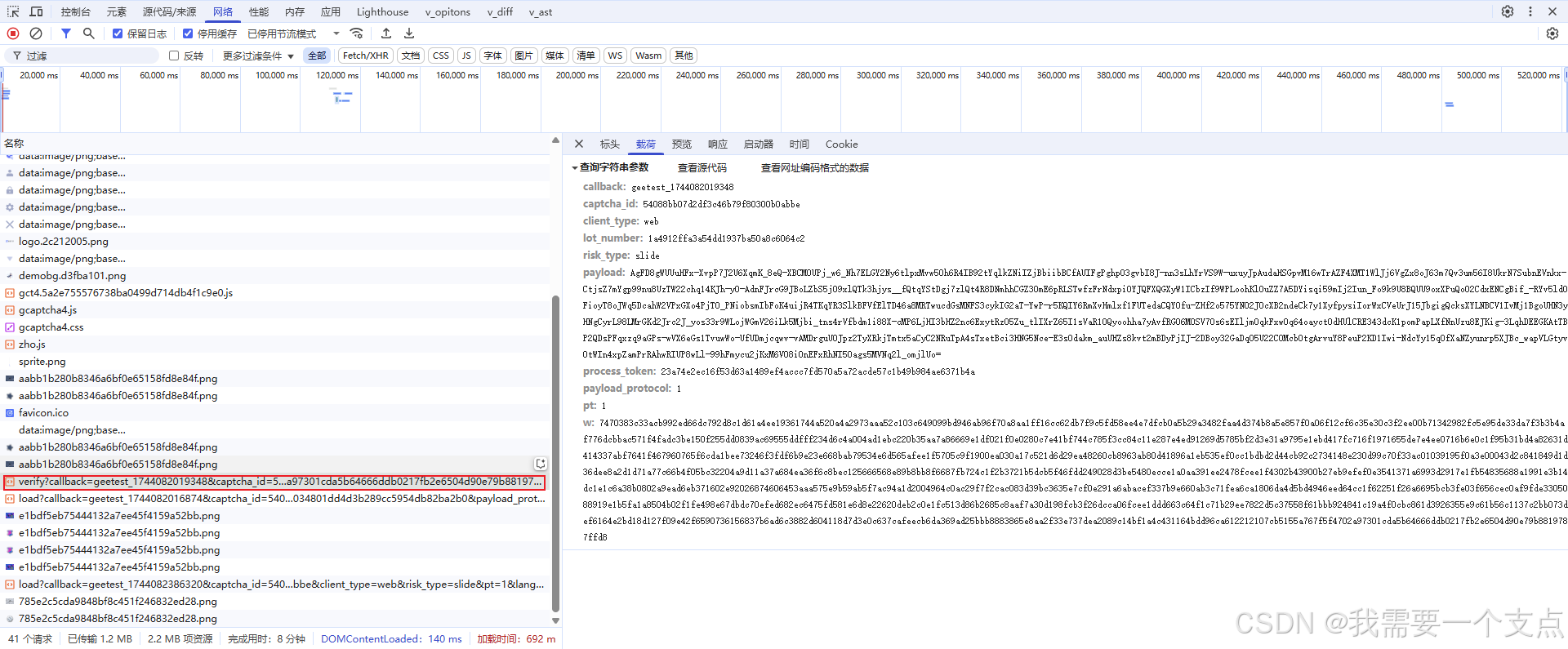This screenshot has height=649, width=1568.
Task: Open the Lighthouse tab
Action: 382,11
